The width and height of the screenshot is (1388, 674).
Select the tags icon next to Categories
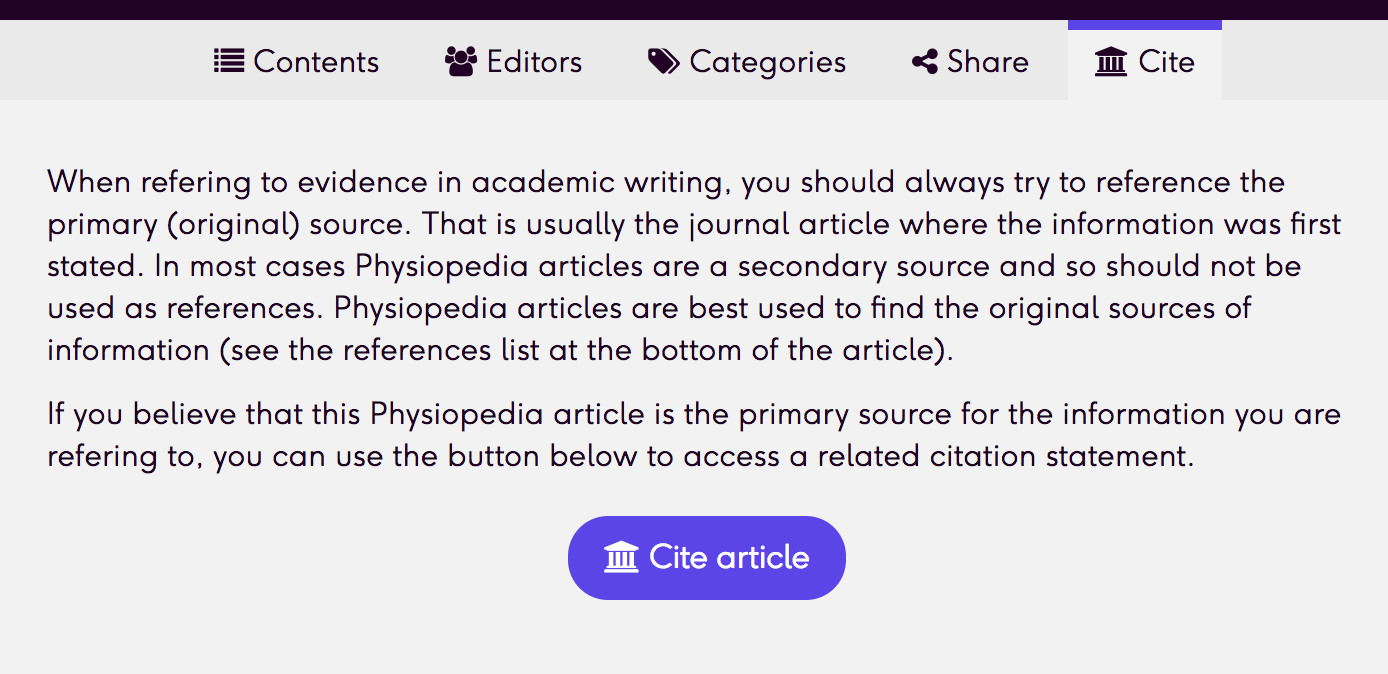pos(664,62)
